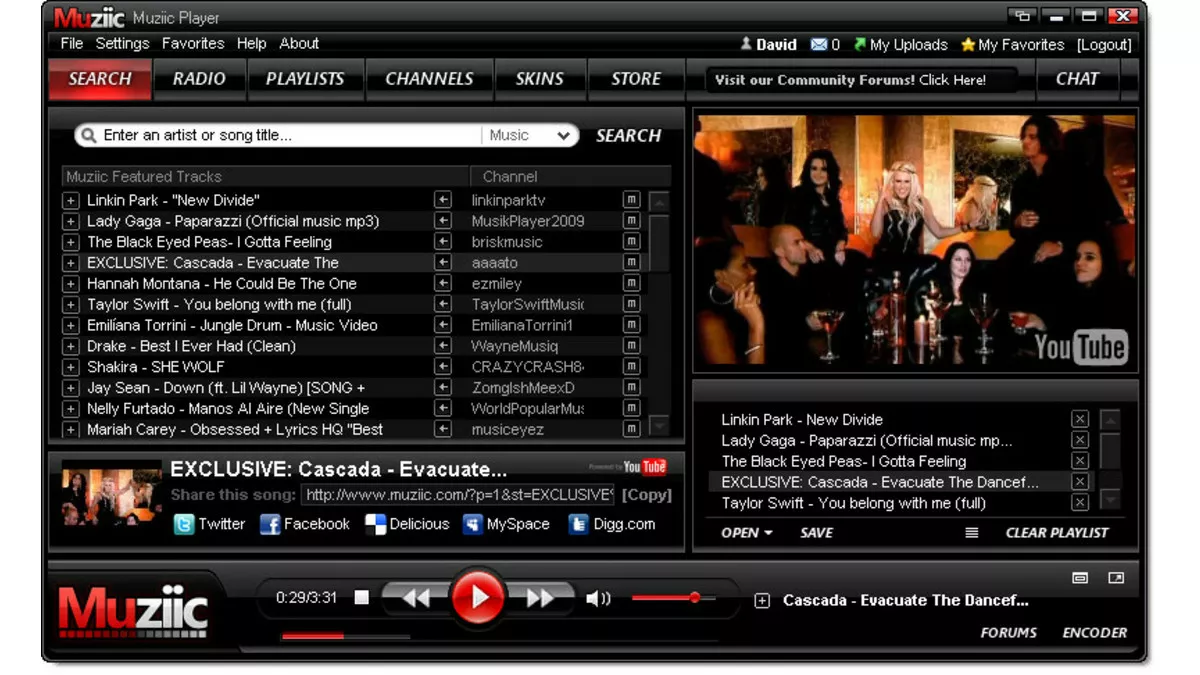
Task: Expand the OPEN playlist dropdown
Action: coord(747,533)
